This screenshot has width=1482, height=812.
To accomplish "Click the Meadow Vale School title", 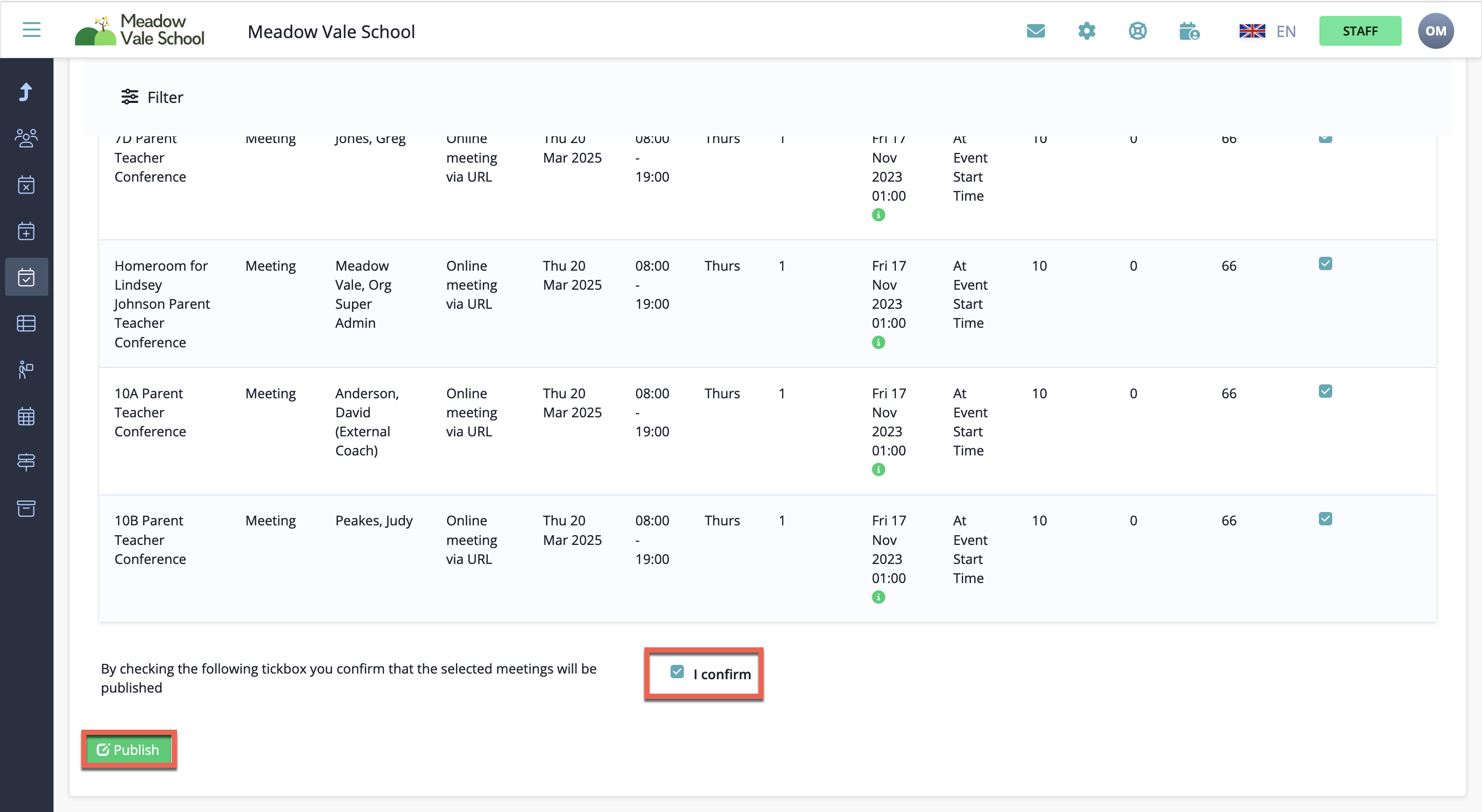I will coord(331,32).
